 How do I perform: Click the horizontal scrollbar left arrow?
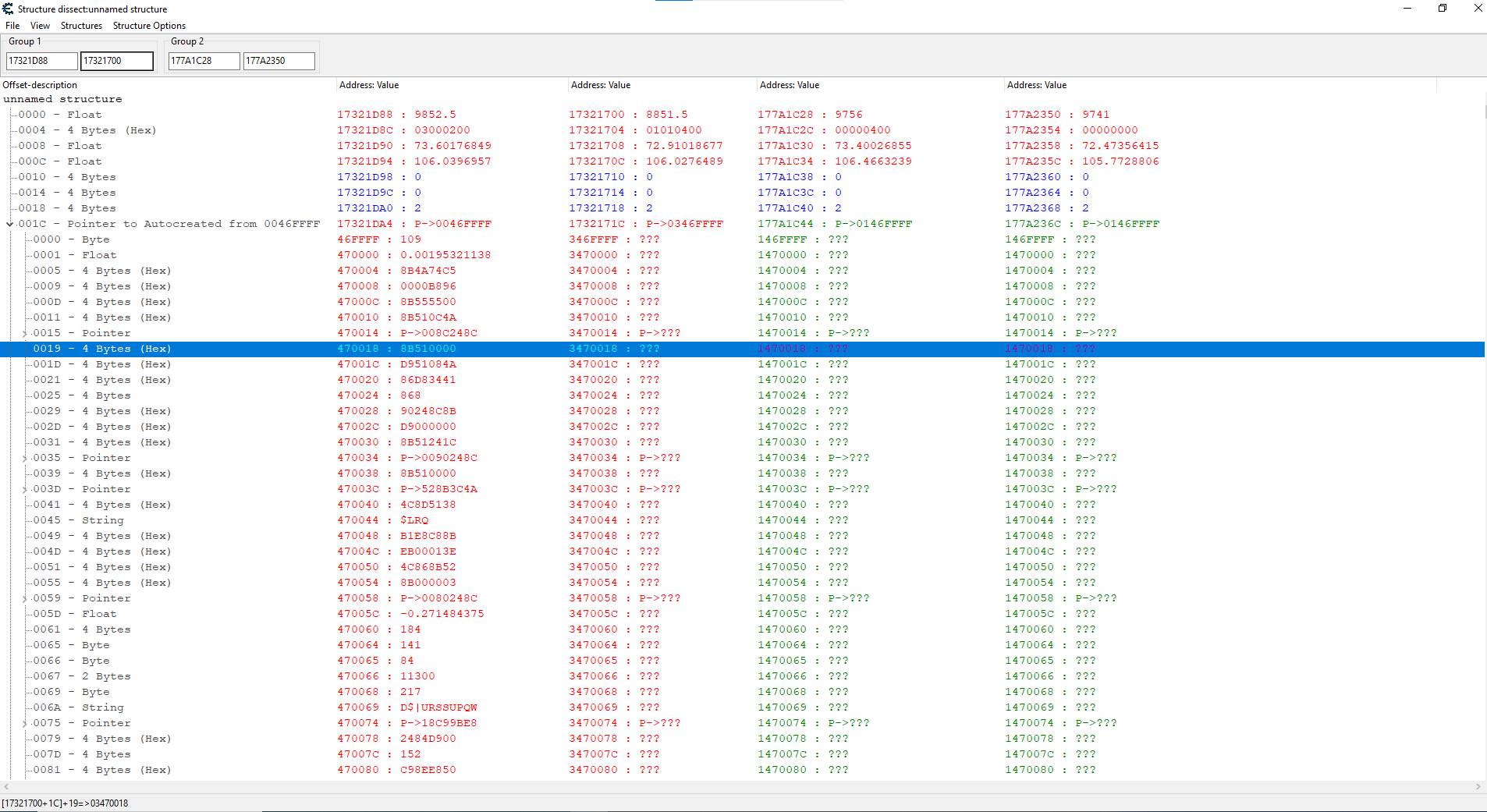point(6,787)
